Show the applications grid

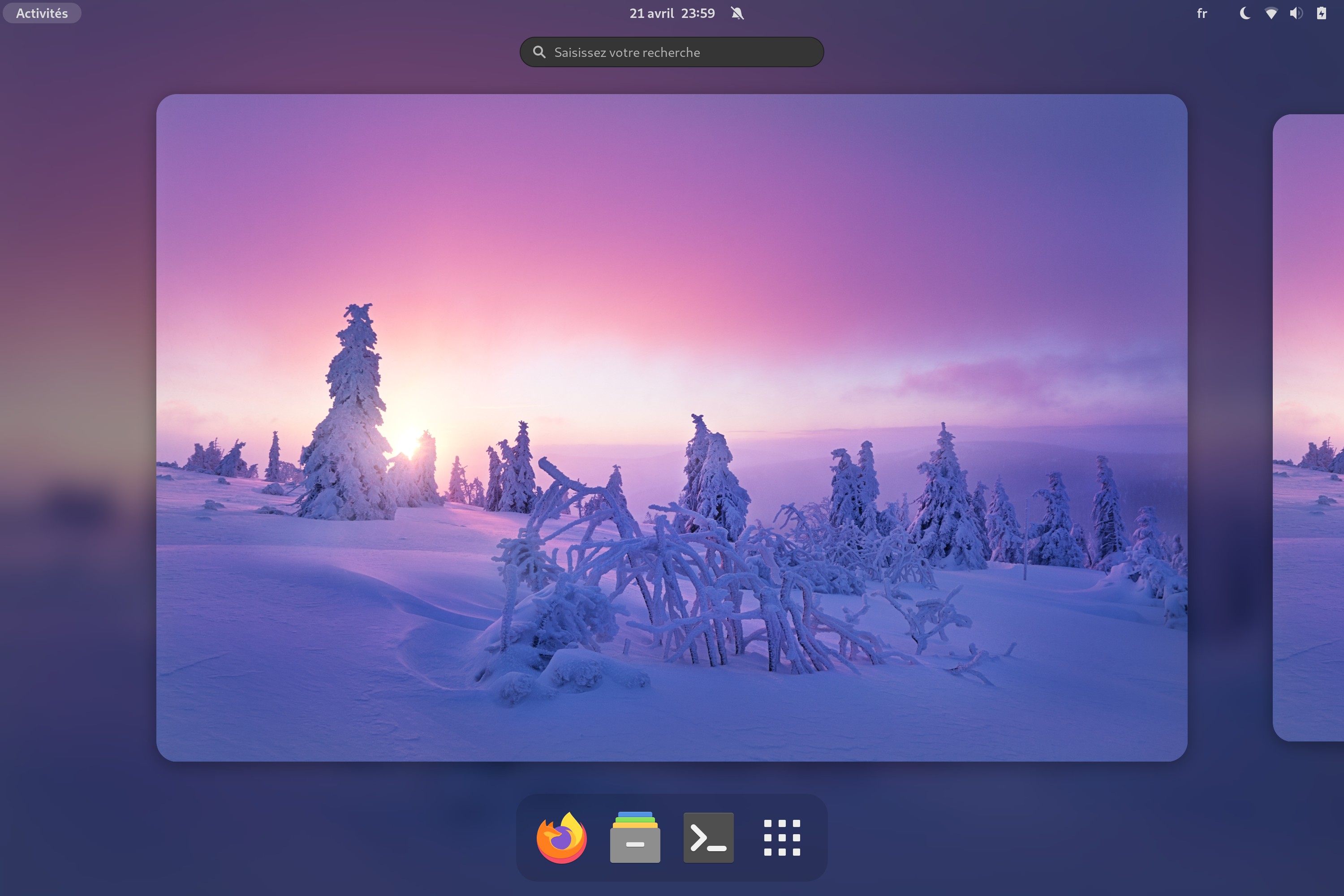click(x=782, y=837)
